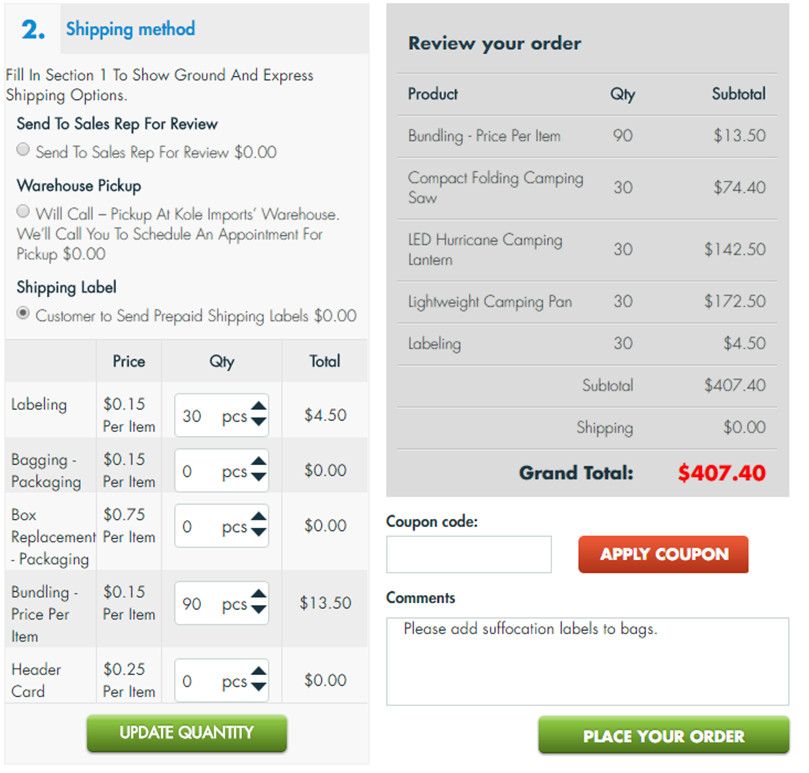Viewport: 809px width, 773px height.
Task: Select Send To Sales Rep For Review option
Action: click(x=23, y=150)
